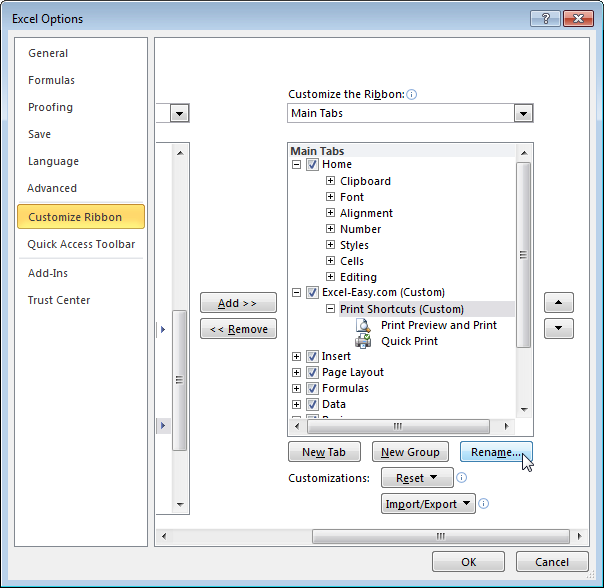Click the dialog's bottom horizontal scrollbar thumb
Screen dimensions: 604x588
tap(441, 536)
